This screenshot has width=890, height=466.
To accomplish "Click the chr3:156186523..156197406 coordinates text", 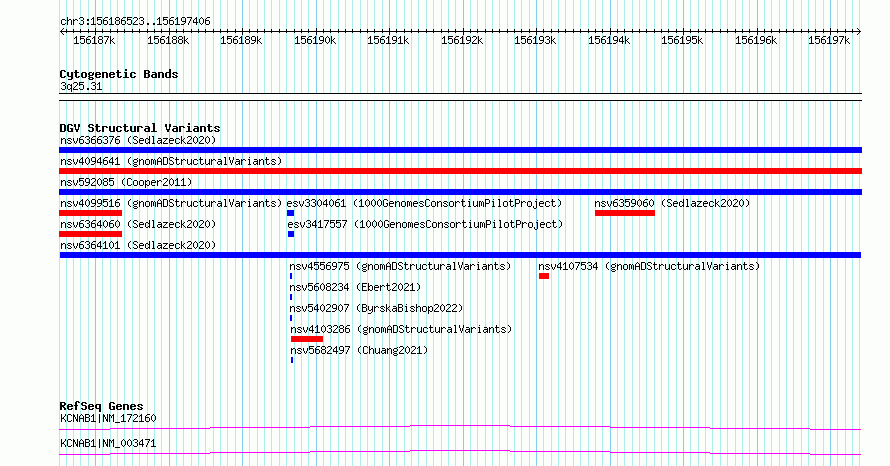I will click(135, 22).
